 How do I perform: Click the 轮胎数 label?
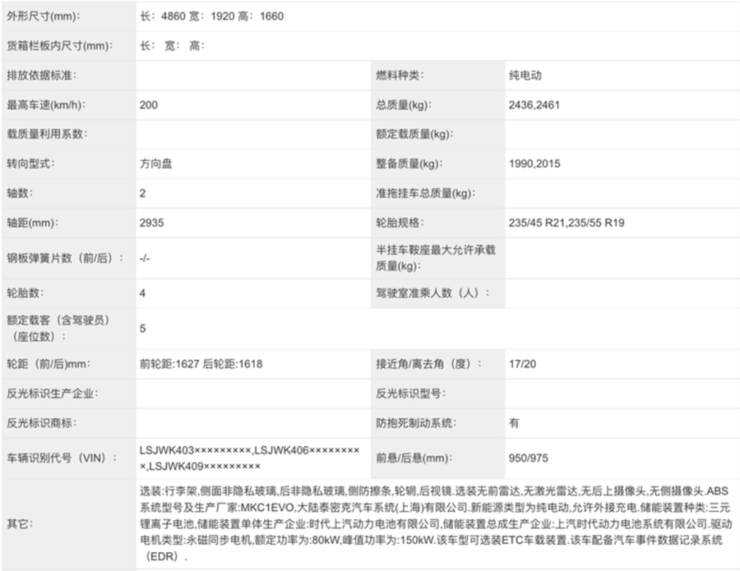25,293
